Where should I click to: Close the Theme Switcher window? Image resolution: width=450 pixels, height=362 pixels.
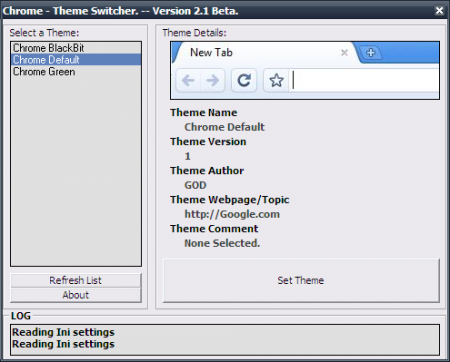pos(440,11)
